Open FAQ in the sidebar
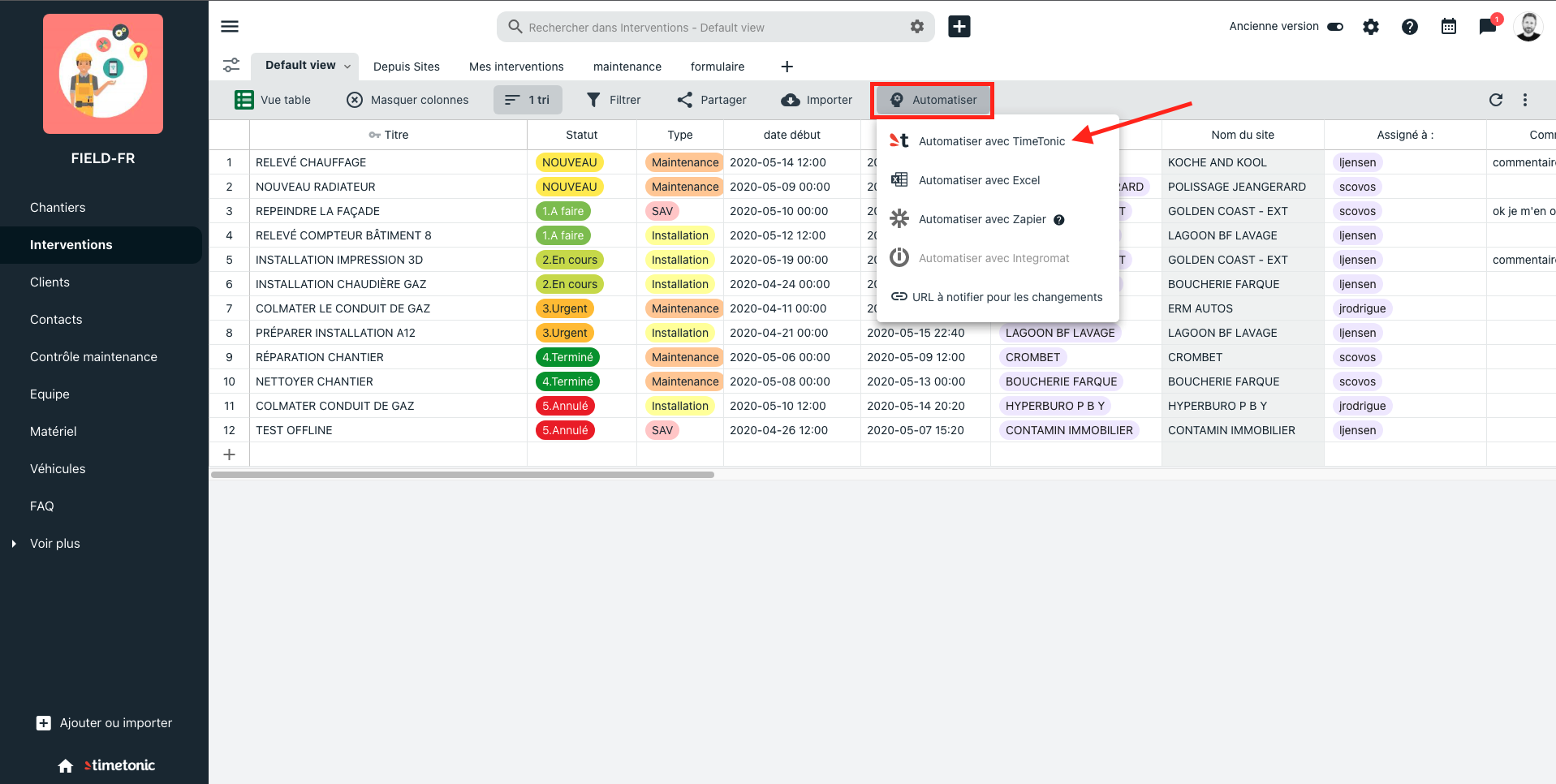Image resolution: width=1556 pixels, height=784 pixels. pyautogui.click(x=42, y=506)
